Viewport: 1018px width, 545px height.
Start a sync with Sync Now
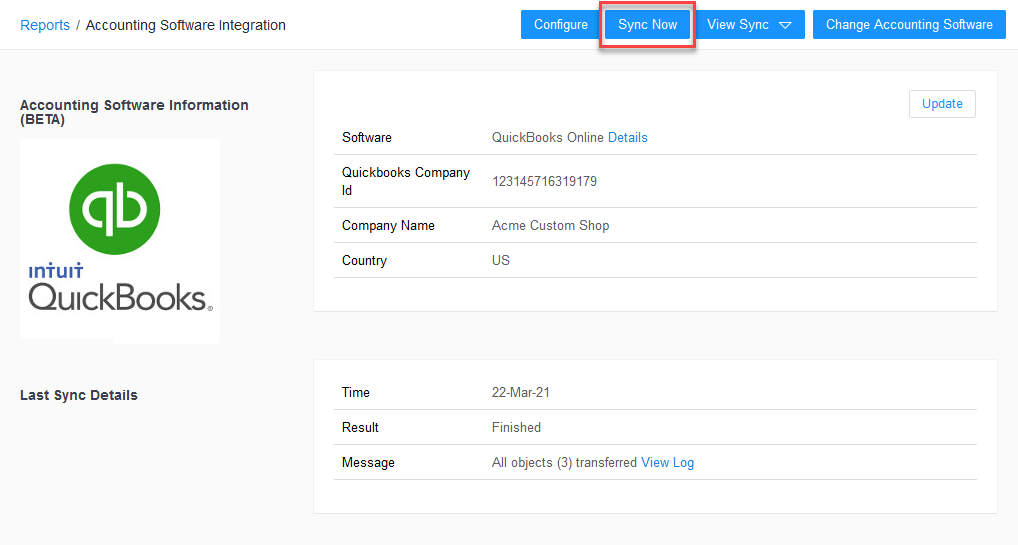pyautogui.click(x=647, y=25)
